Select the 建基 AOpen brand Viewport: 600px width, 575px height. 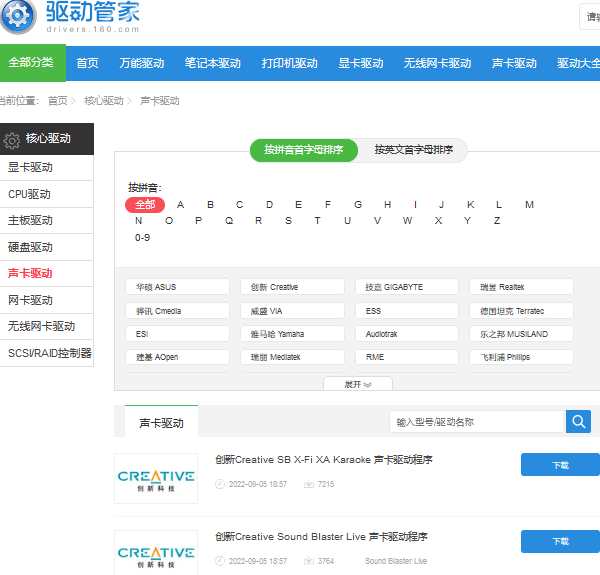tap(178, 357)
